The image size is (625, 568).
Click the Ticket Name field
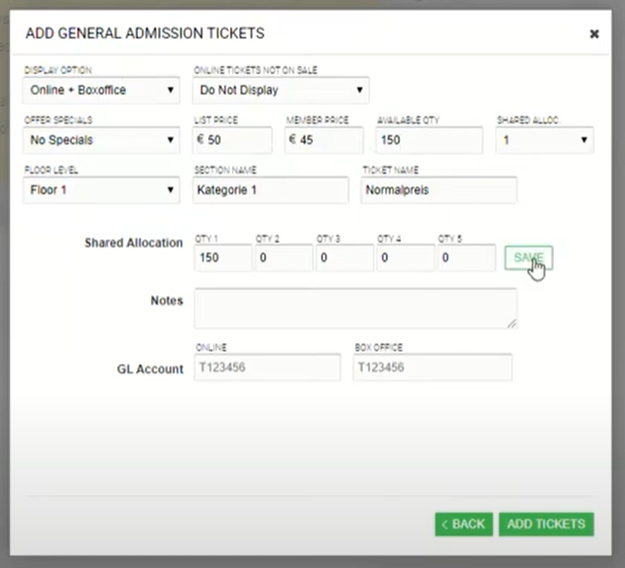pyautogui.click(x=438, y=190)
